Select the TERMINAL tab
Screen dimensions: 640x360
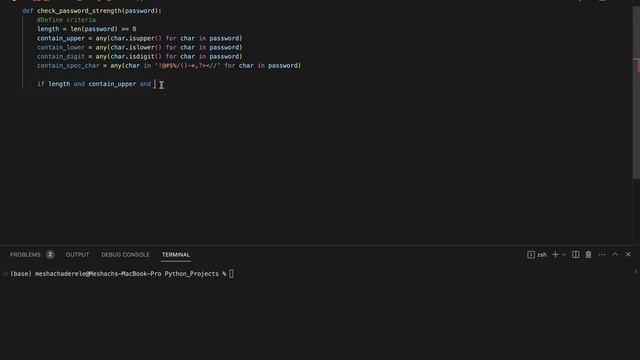pyautogui.click(x=176, y=255)
